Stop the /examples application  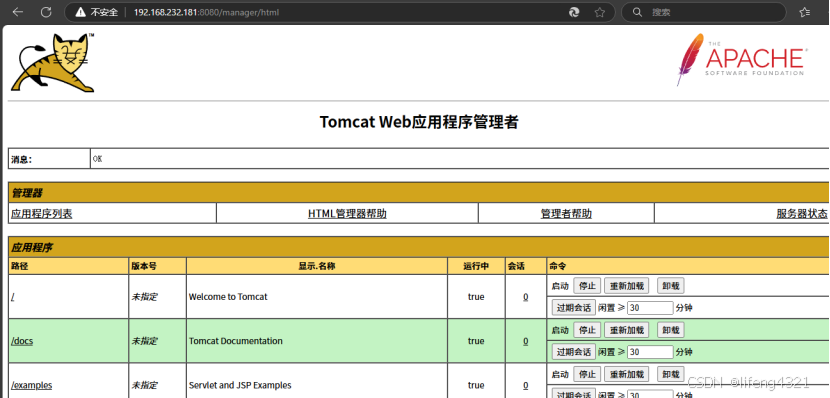[587, 374]
